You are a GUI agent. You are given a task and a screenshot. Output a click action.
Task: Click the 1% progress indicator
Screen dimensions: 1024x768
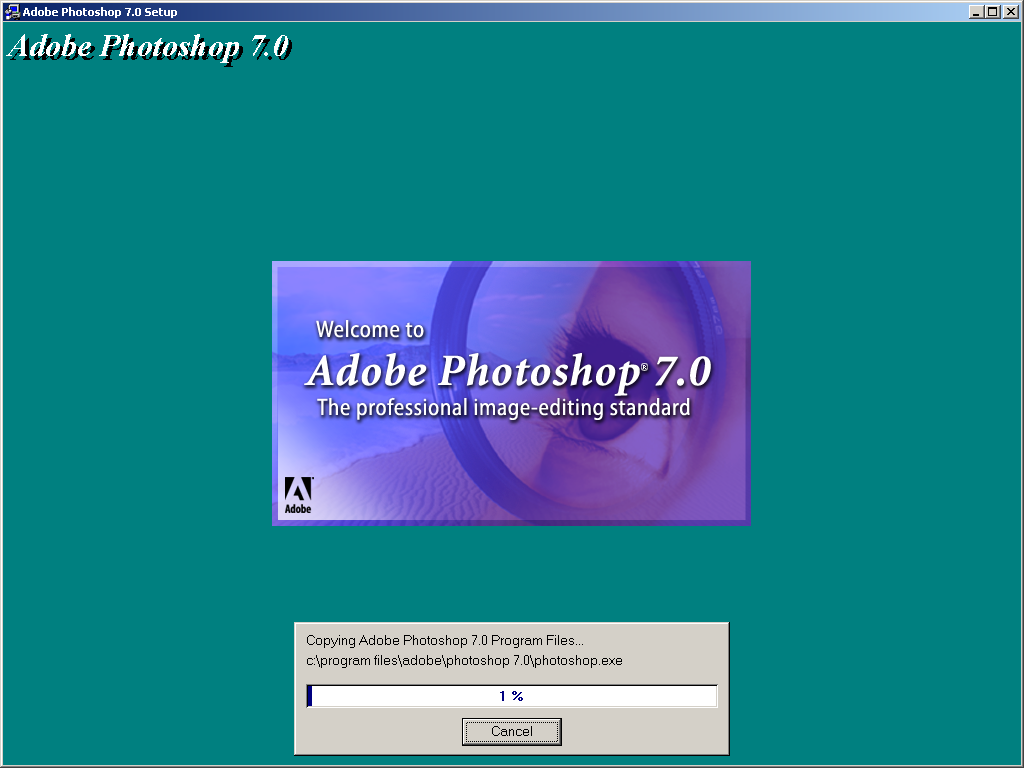(x=511, y=695)
